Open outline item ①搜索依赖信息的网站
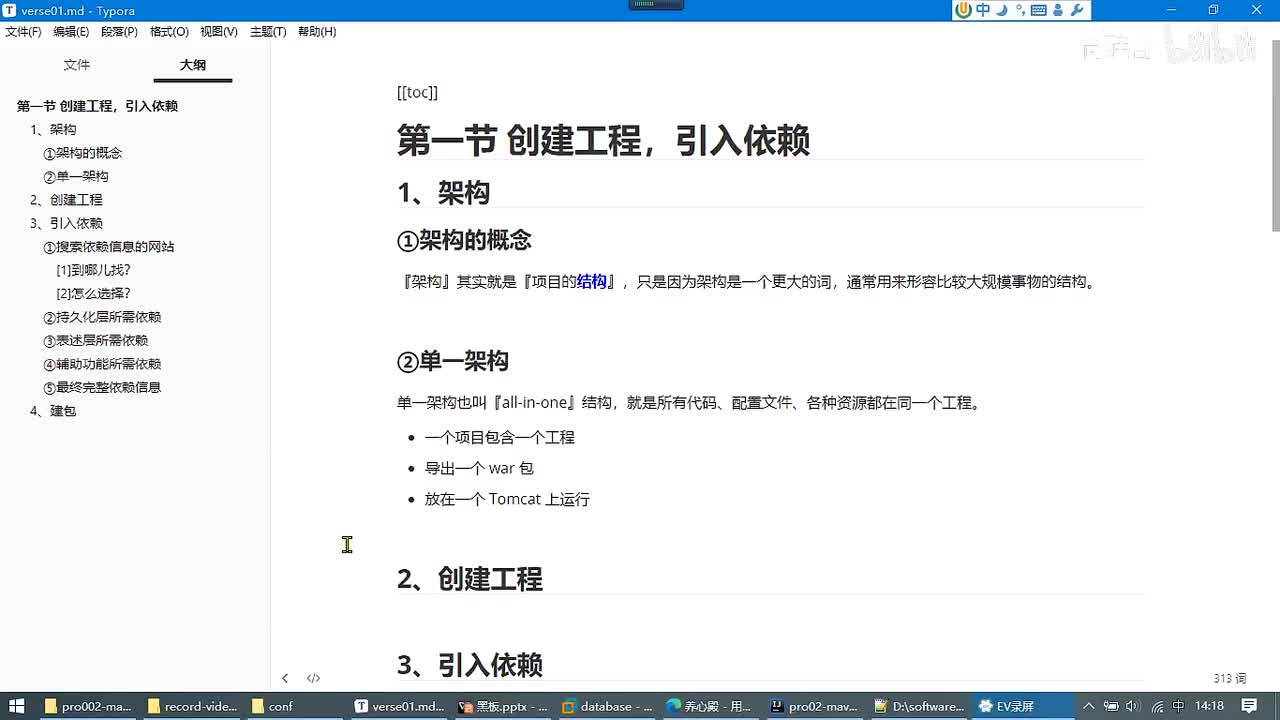The width and height of the screenshot is (1280, 720). (109, 247)
